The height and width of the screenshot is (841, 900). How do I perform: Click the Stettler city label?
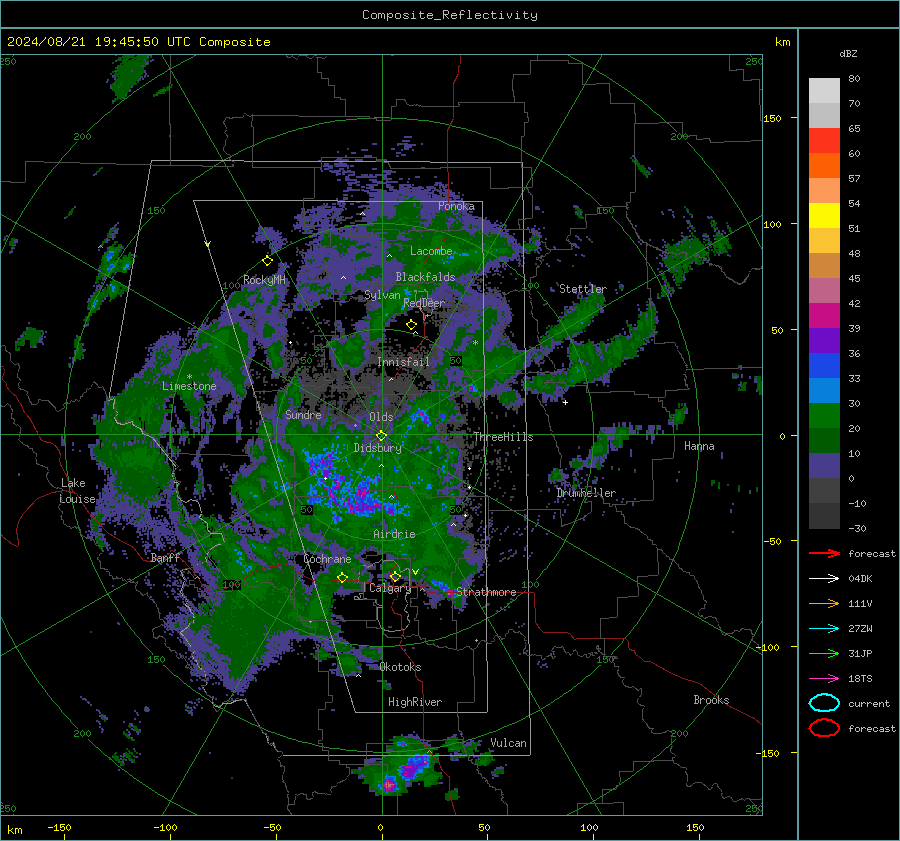[x=583, y=289]
